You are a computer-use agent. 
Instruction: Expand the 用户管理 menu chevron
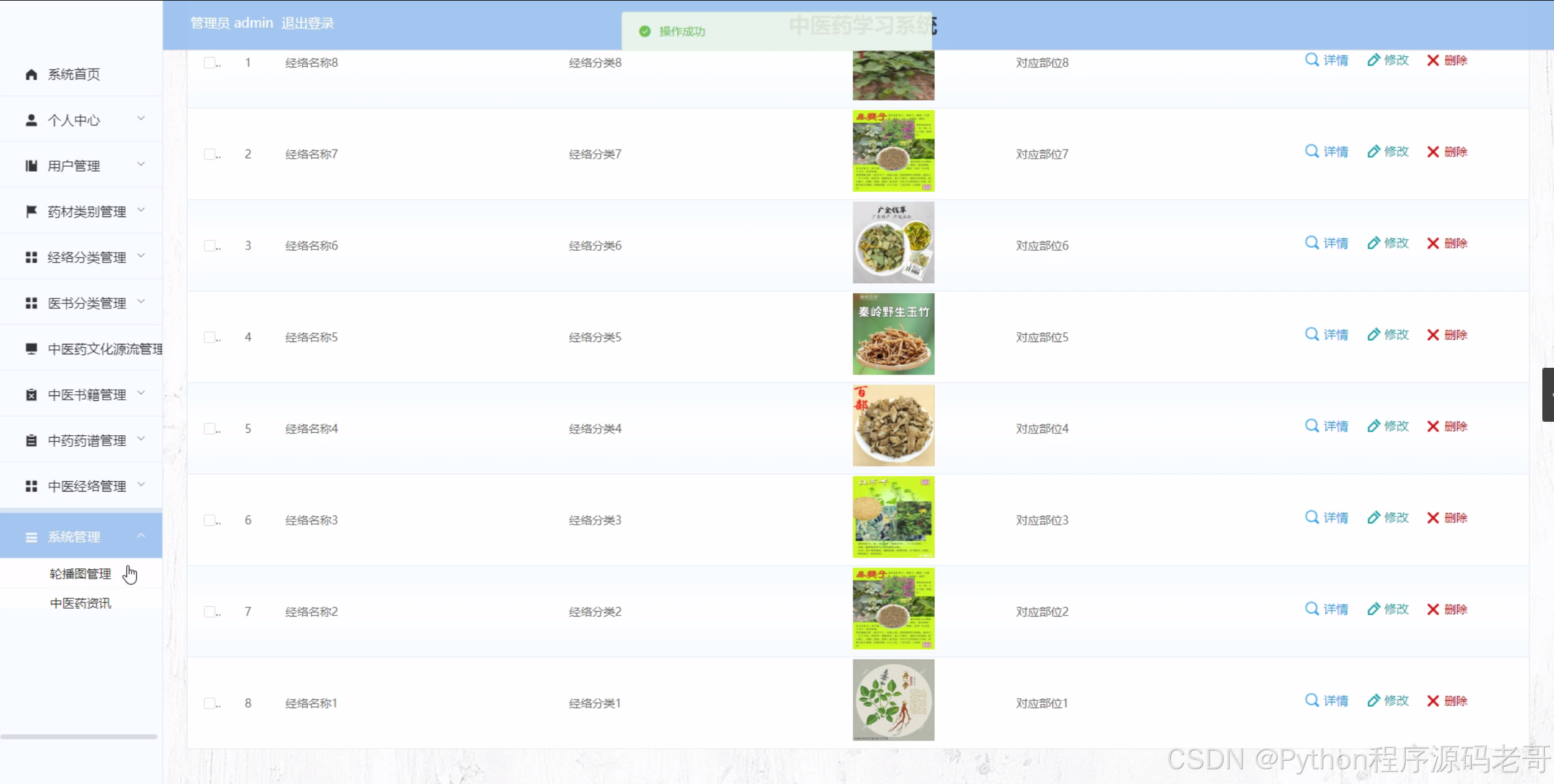(141, 164)
